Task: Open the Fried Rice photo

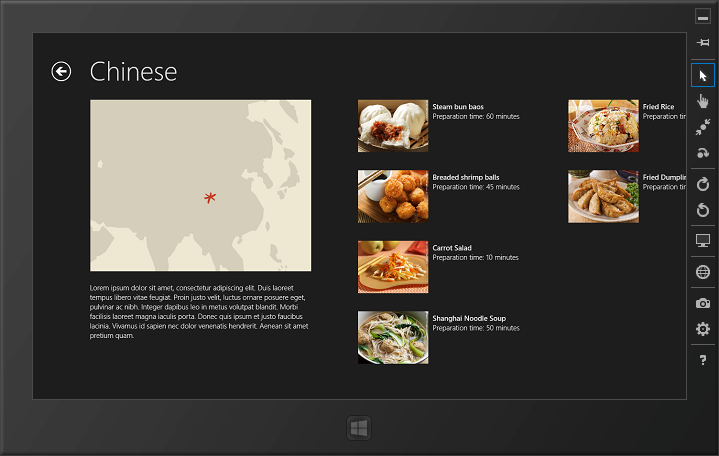Action: click(603, 126)
